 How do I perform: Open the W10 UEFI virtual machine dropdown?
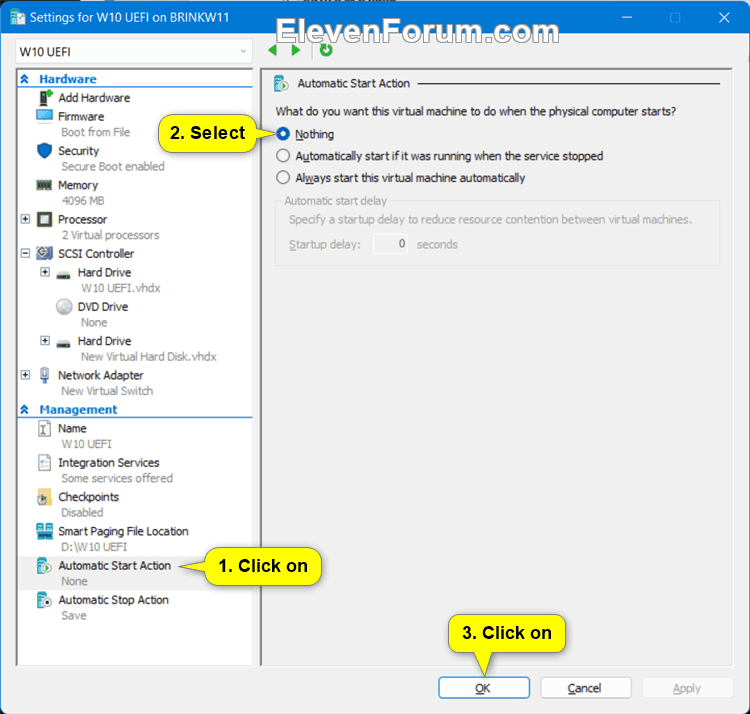tap(134, 51)
